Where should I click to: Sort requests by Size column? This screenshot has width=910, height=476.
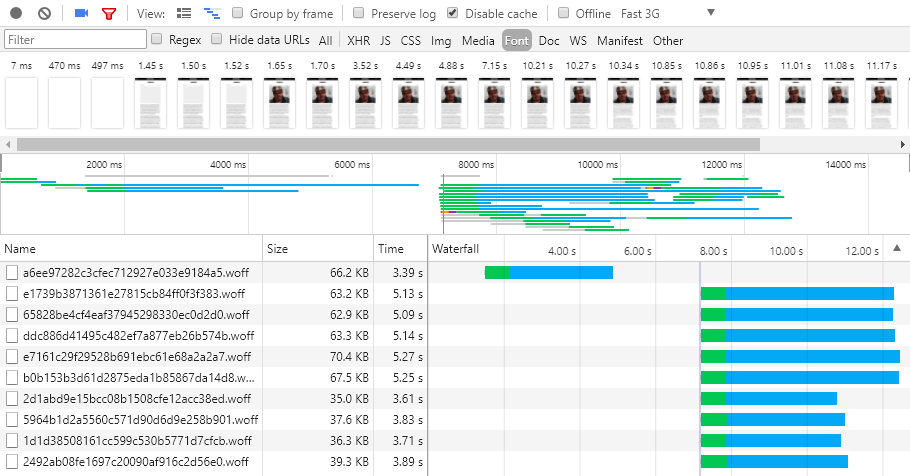318,248
